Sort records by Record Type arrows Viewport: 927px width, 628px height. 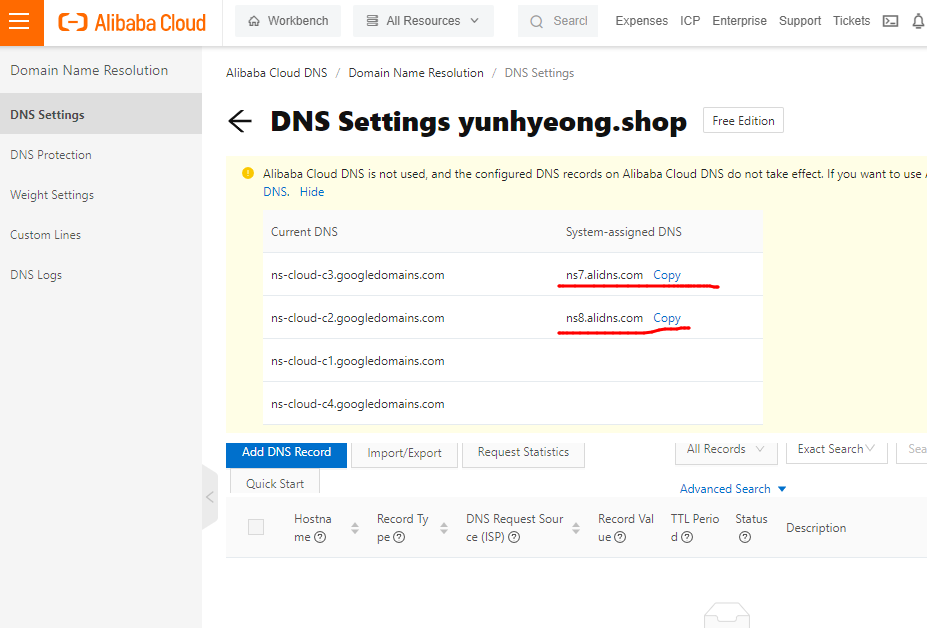coord(444,528)
